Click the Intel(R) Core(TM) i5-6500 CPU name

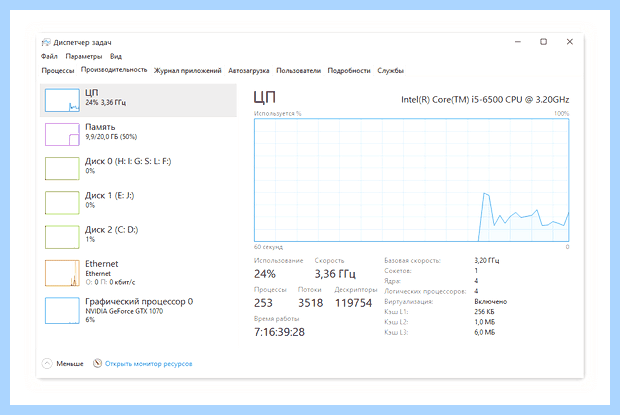[485, 100]
